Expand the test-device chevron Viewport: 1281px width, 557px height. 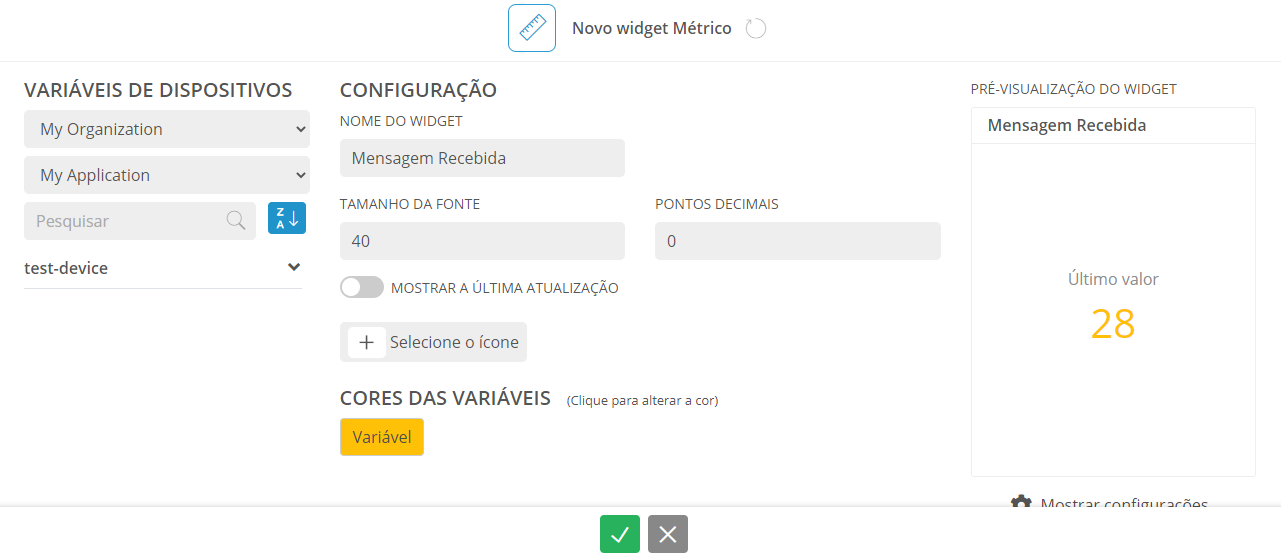pyautogui.click(x=294, y=267)
